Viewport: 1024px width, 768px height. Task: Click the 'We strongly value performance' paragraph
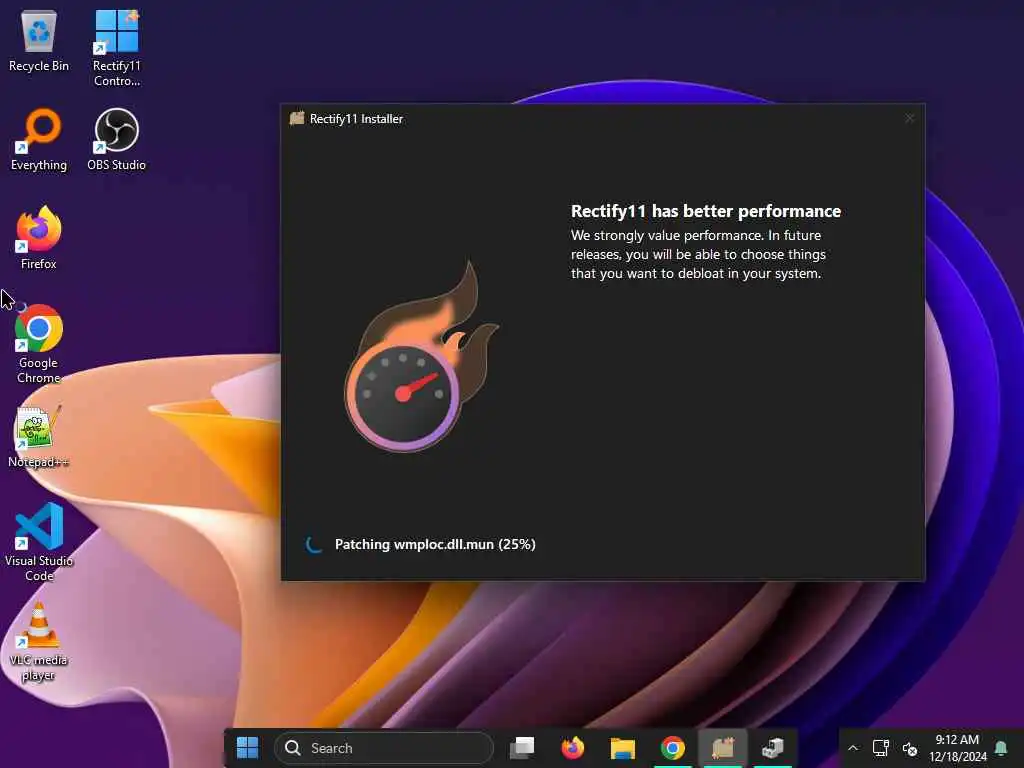[x=698, y=254]
